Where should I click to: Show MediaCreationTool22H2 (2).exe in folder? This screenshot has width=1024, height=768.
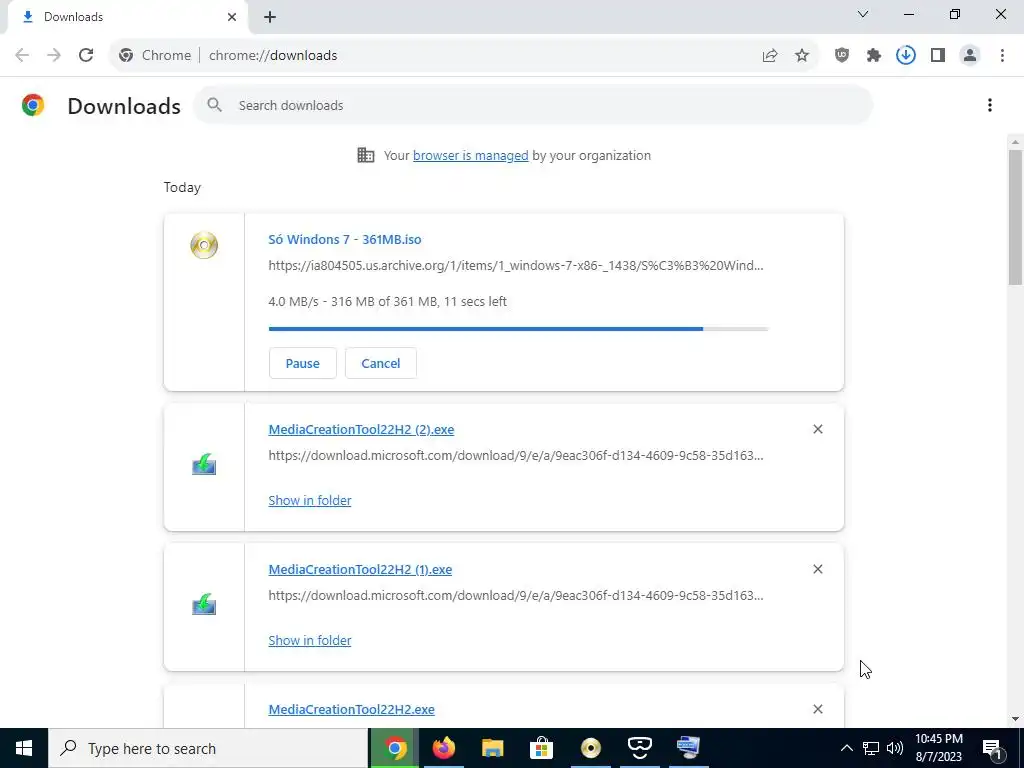pyautogui.click(x=310, y=500)
